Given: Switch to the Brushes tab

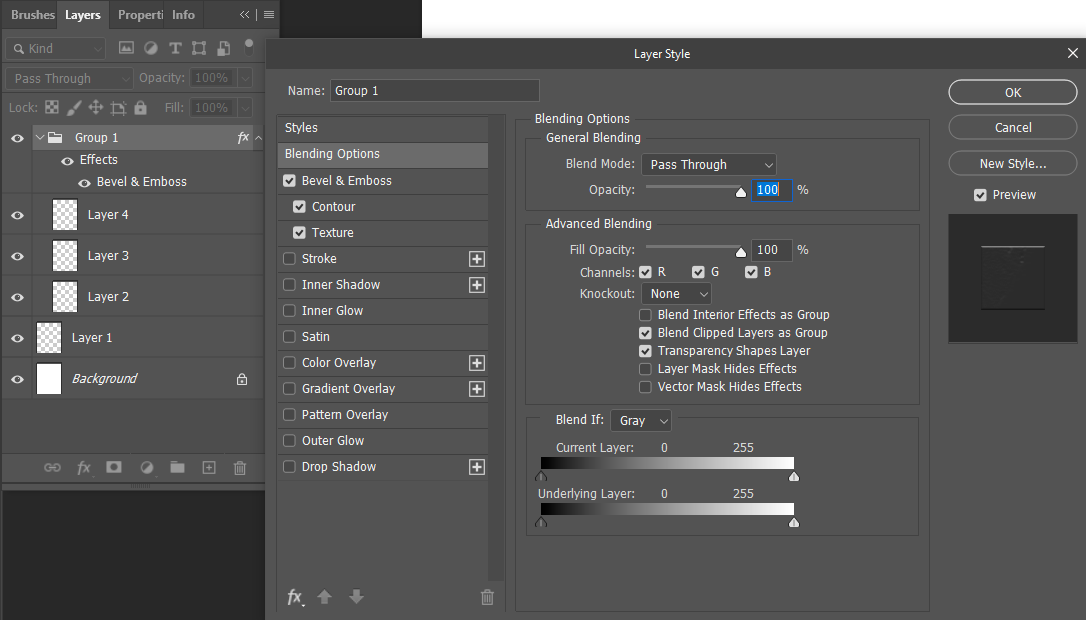Looking at the screenshot, I should [x=32, y=15].
